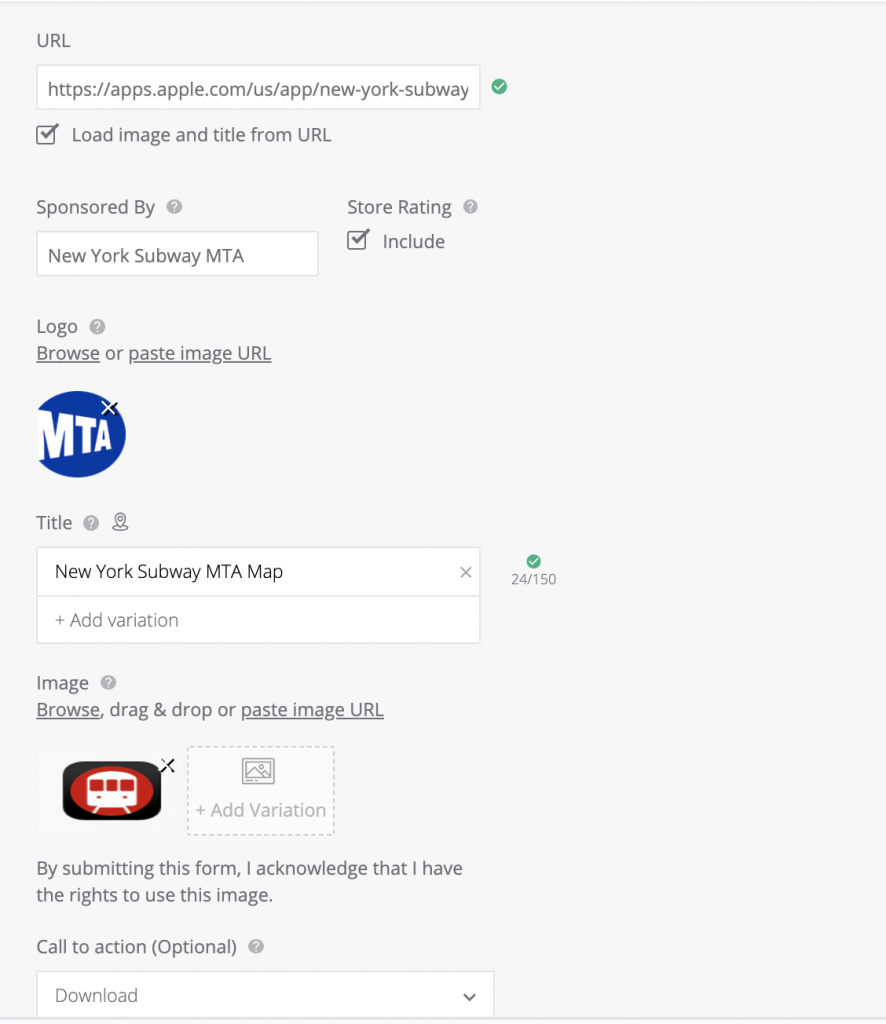Viewport: 886px width, 1024px height.
Task: Click the Call to action help icon
Action: [x=256, y=946]
